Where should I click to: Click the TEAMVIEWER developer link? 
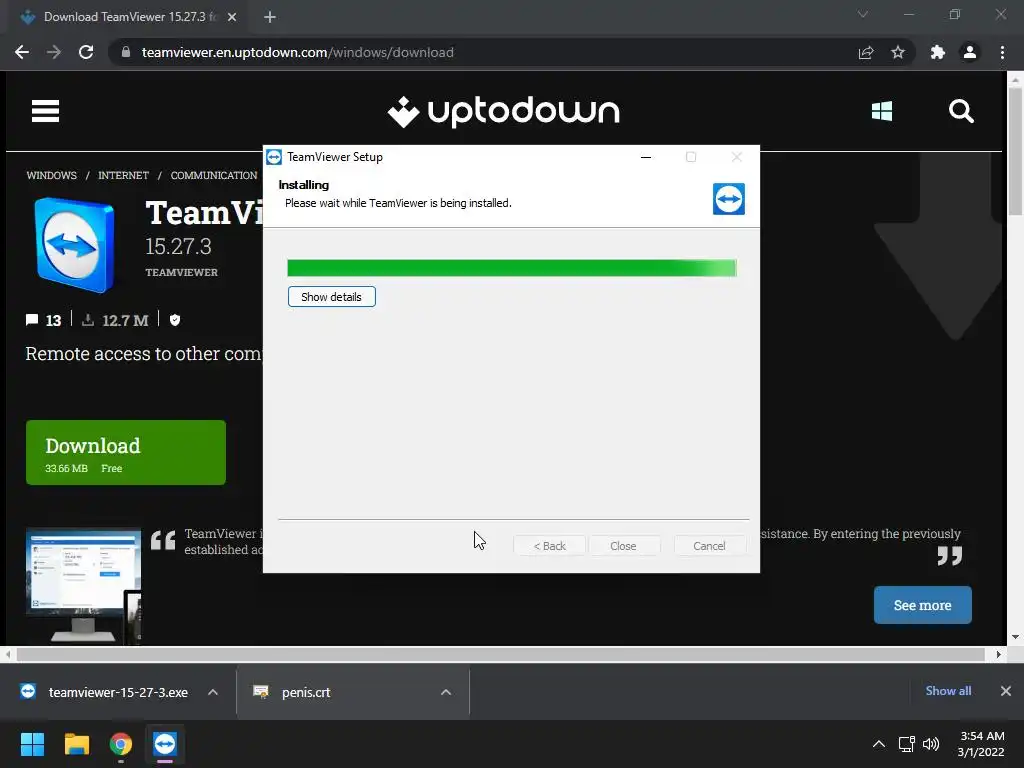point(182,272)
